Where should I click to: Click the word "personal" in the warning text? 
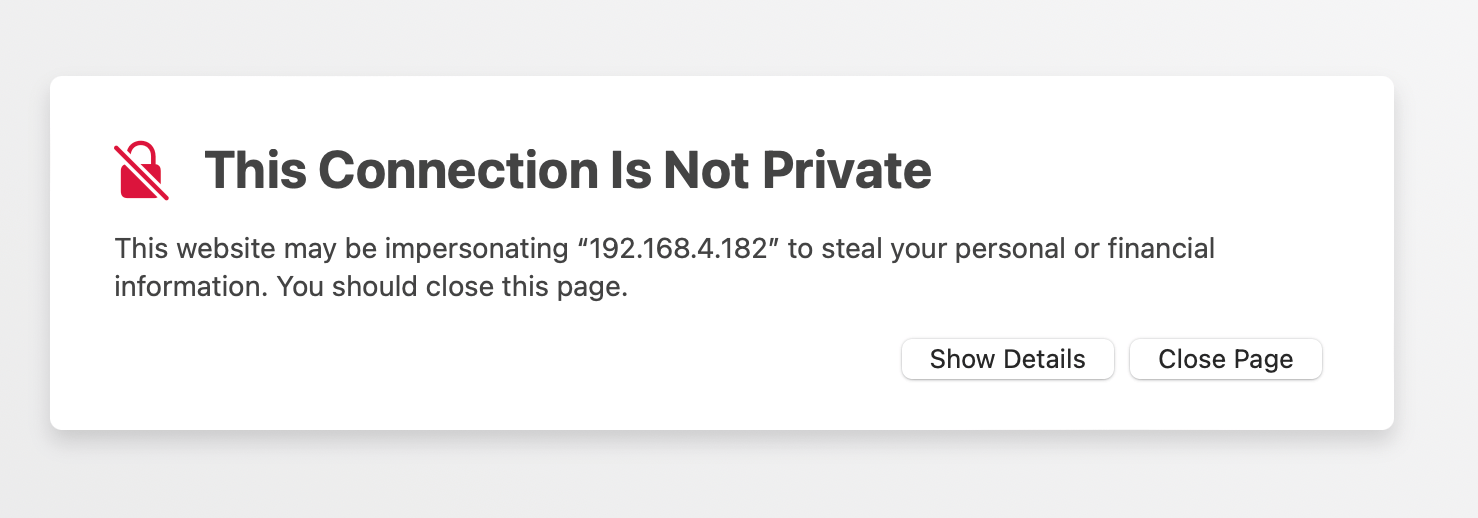click(x=1010, y=248)
